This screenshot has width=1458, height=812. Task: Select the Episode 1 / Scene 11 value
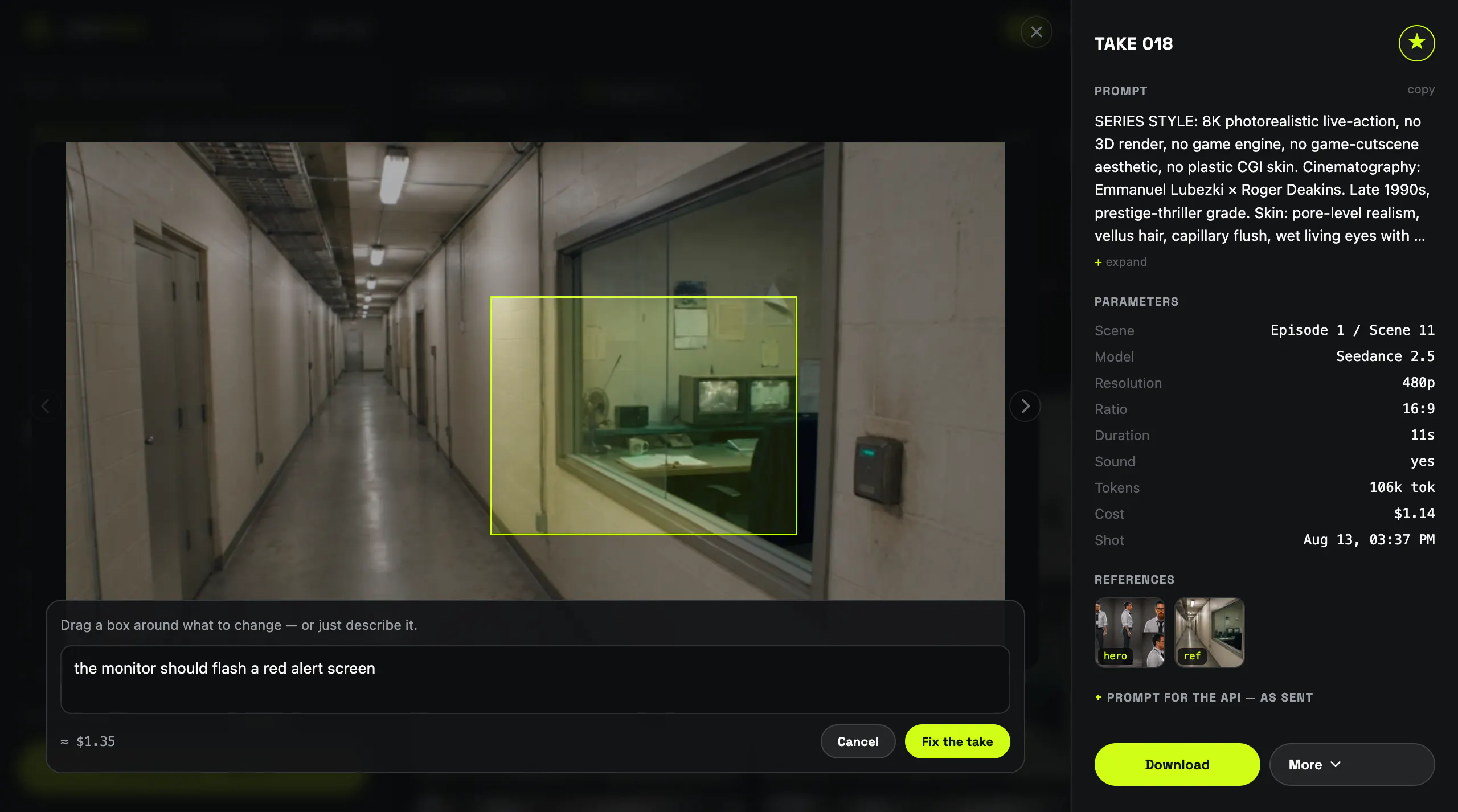pyautogui.click(x=1353, y=330)
